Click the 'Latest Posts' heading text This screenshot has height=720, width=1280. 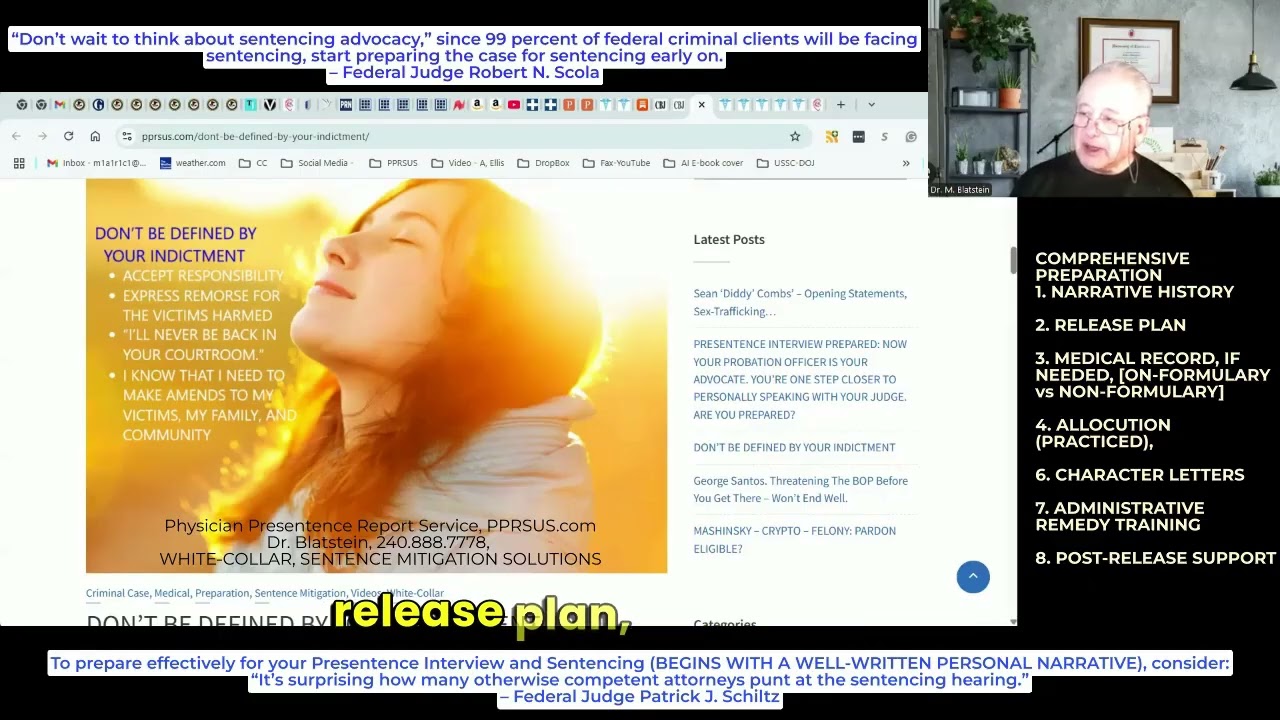click(x=729, y=239)
